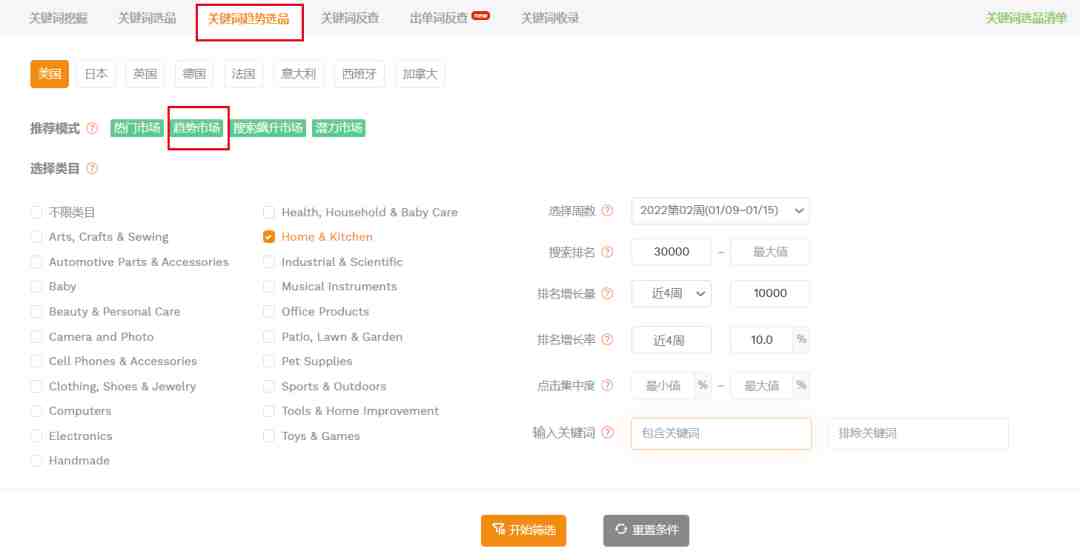The height and width of the screenshot is (560, 1080).
Task: Select the 美国 marketplace button
Action: (50, 74)
